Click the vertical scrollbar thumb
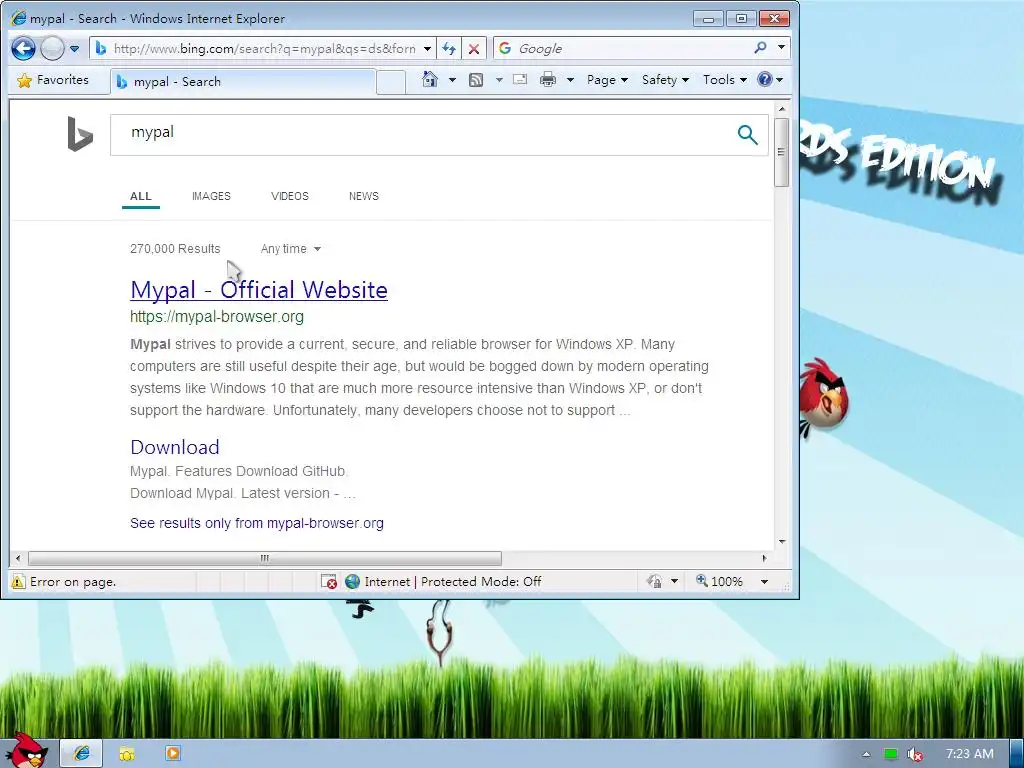The image size is (1024, 768). click(781, 152)
